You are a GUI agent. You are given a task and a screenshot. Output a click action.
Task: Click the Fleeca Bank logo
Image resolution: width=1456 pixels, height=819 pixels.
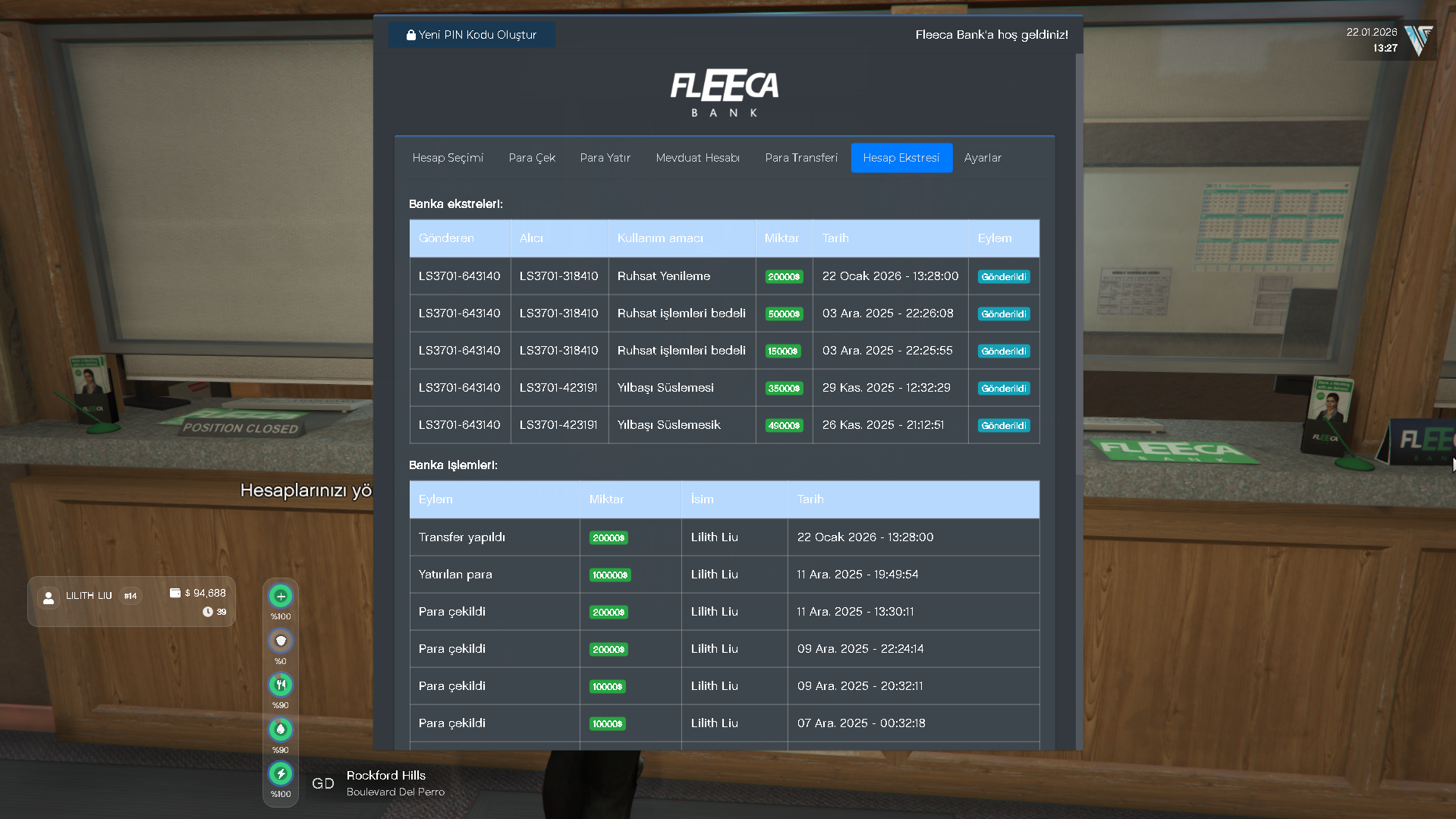(725, 94)
